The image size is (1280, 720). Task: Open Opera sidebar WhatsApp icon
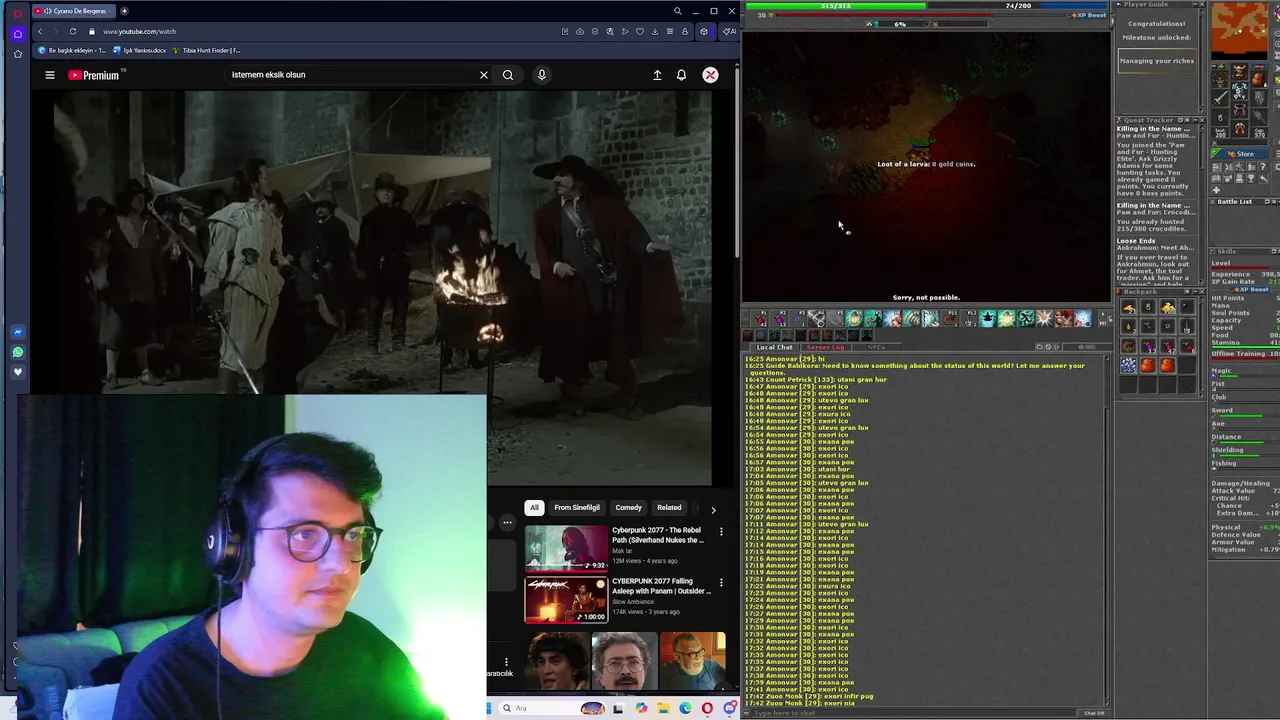[17, 352]
